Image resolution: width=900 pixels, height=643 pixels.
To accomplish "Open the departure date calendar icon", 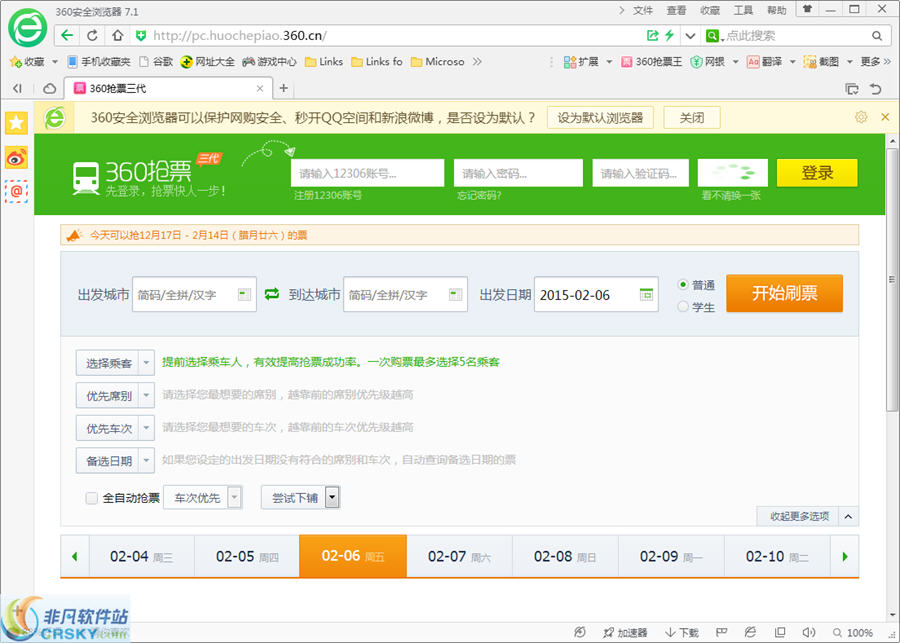I will pos(646,294).
